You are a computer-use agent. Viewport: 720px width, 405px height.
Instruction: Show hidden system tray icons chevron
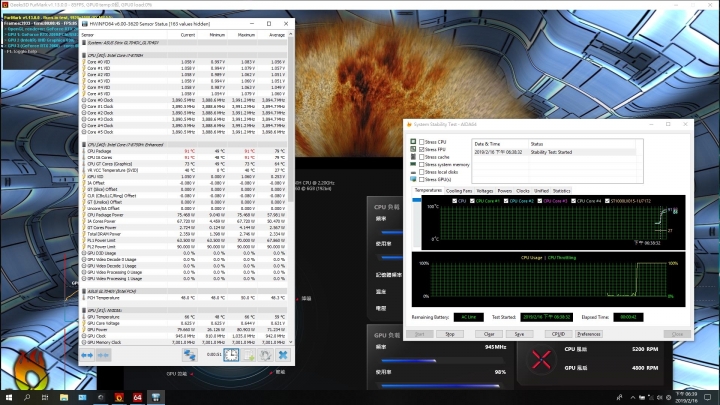[633, 397]
